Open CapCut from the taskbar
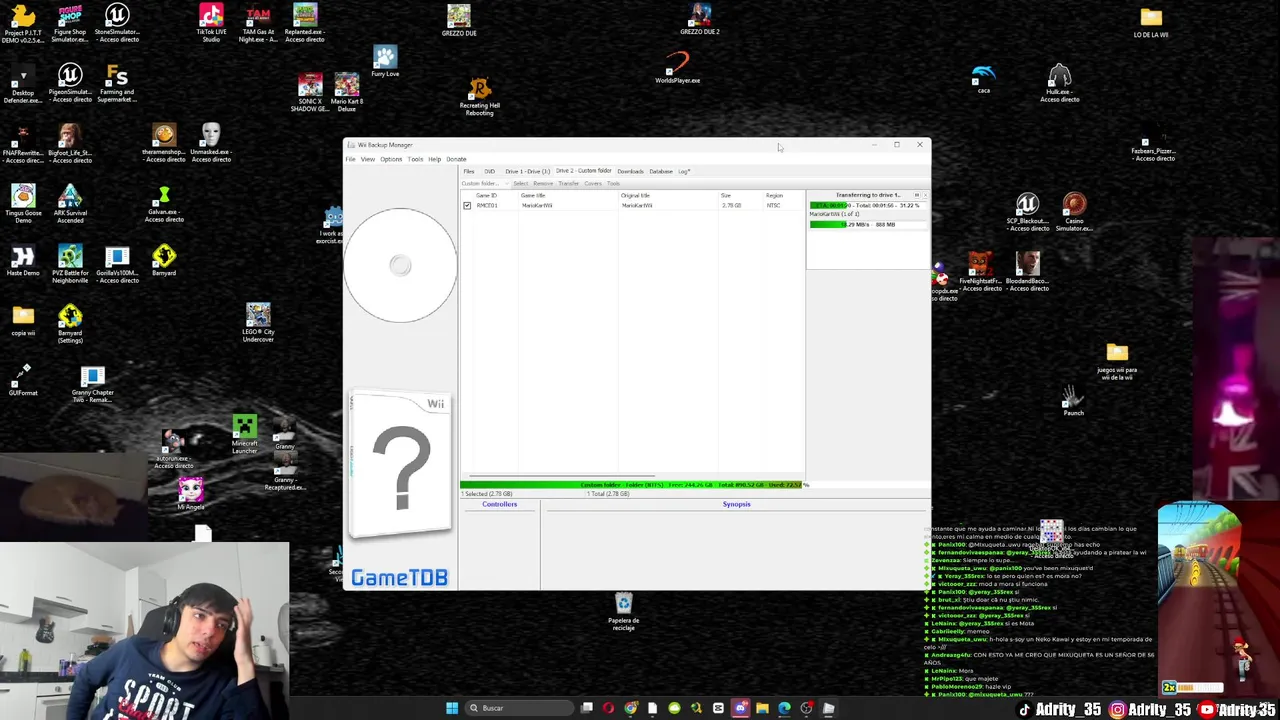Viewport: 1280px width, 720px height. click(718, 708)
